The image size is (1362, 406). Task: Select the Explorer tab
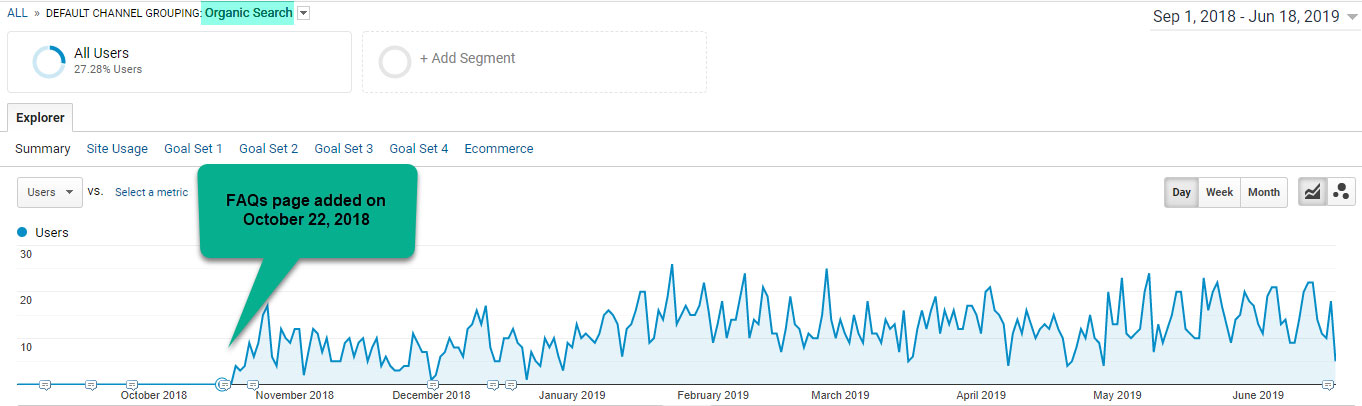[x=40, y=117]
